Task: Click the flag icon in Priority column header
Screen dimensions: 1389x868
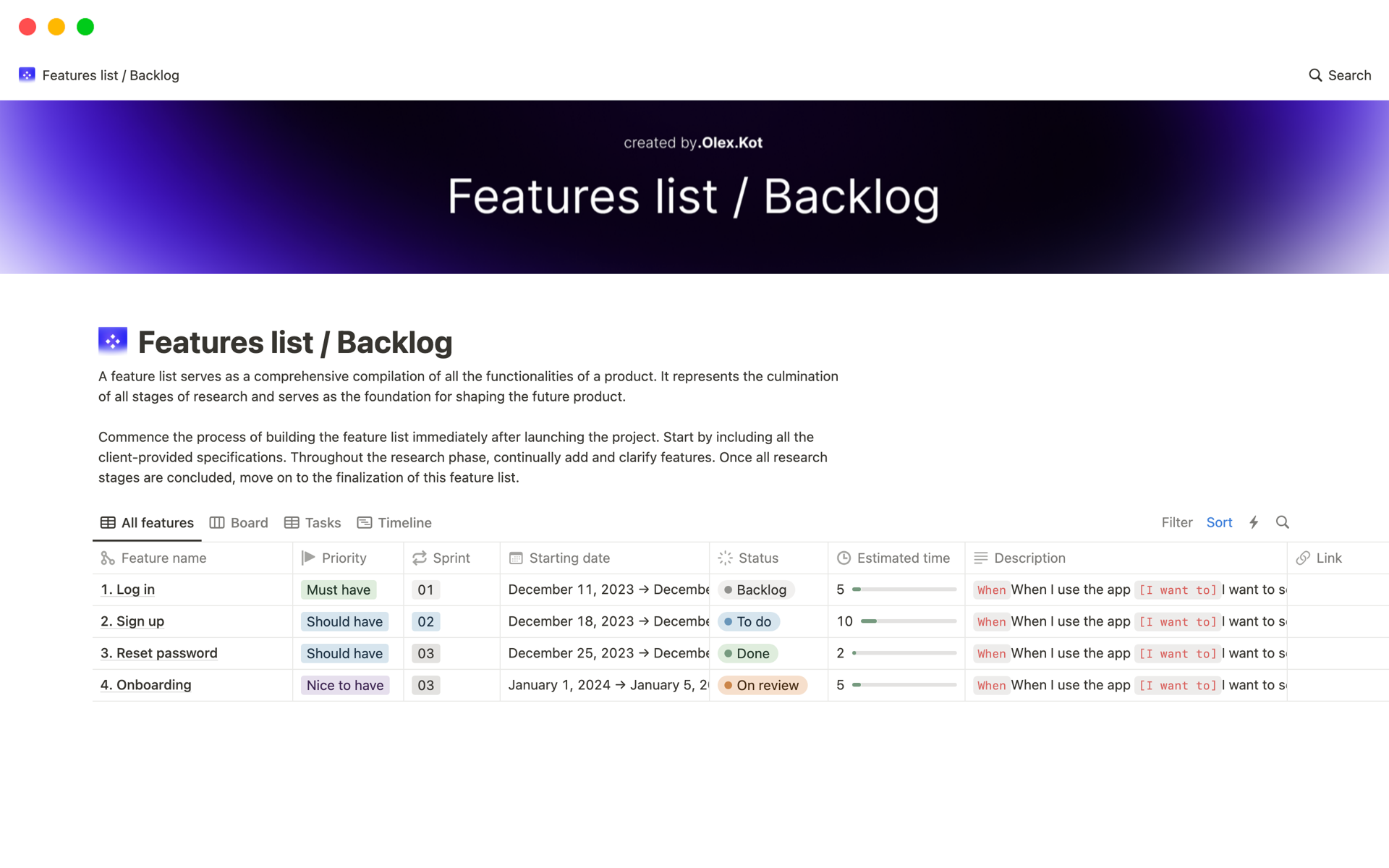Action: tap(307, 558)
